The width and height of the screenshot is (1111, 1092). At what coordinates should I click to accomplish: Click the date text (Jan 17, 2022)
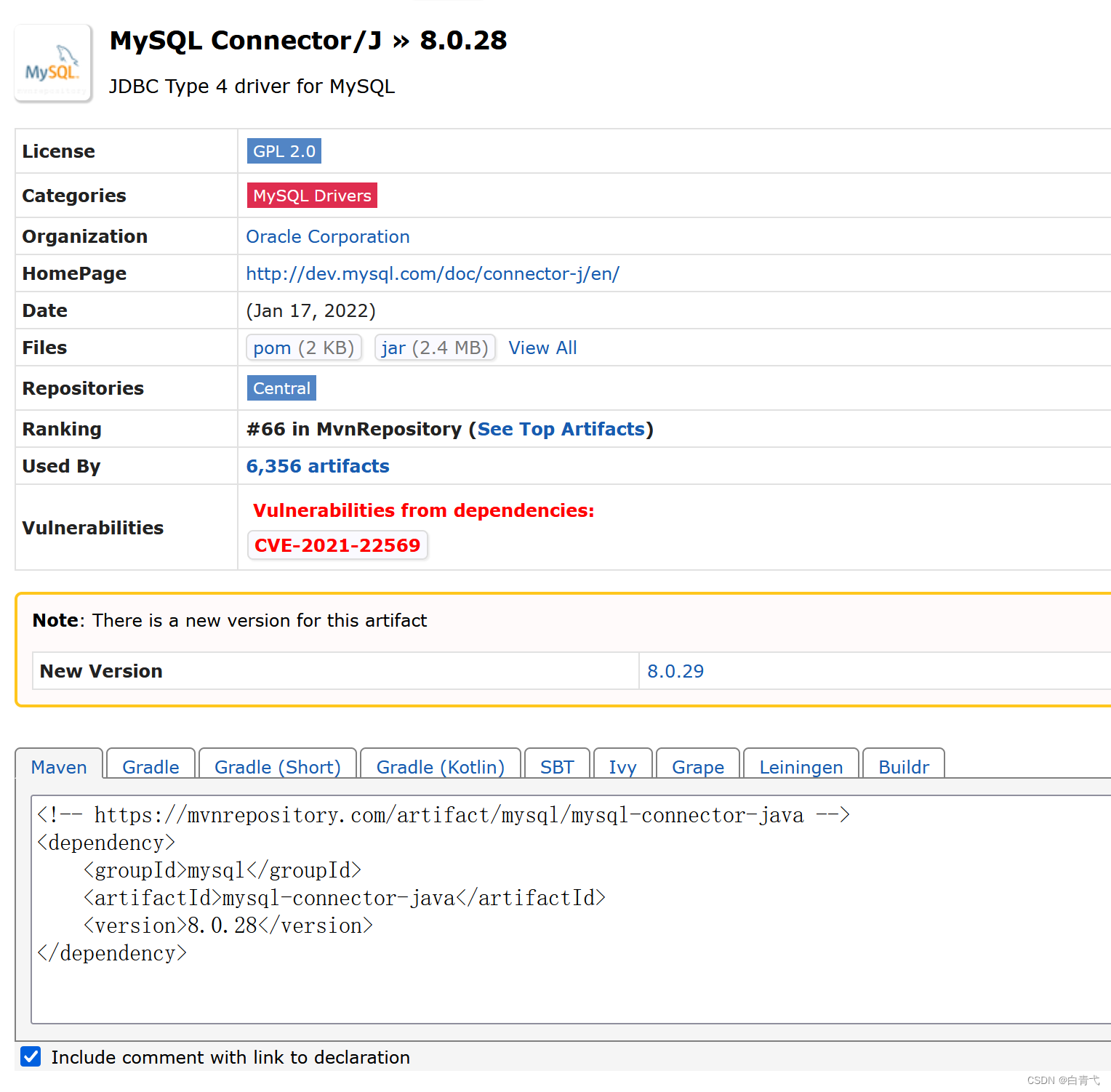click(x=310, y=311)
